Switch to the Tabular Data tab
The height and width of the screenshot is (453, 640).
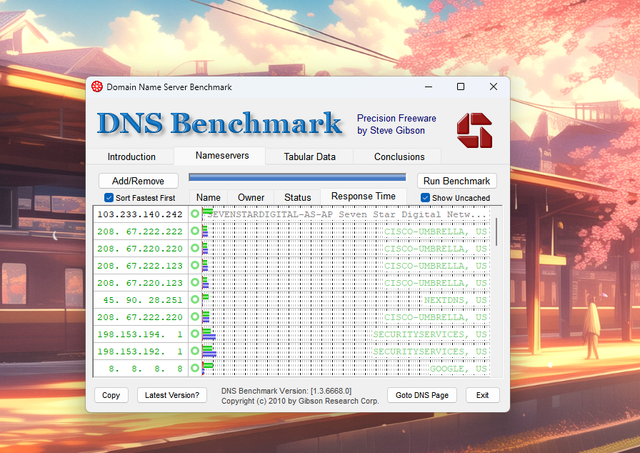click(309, 157)
